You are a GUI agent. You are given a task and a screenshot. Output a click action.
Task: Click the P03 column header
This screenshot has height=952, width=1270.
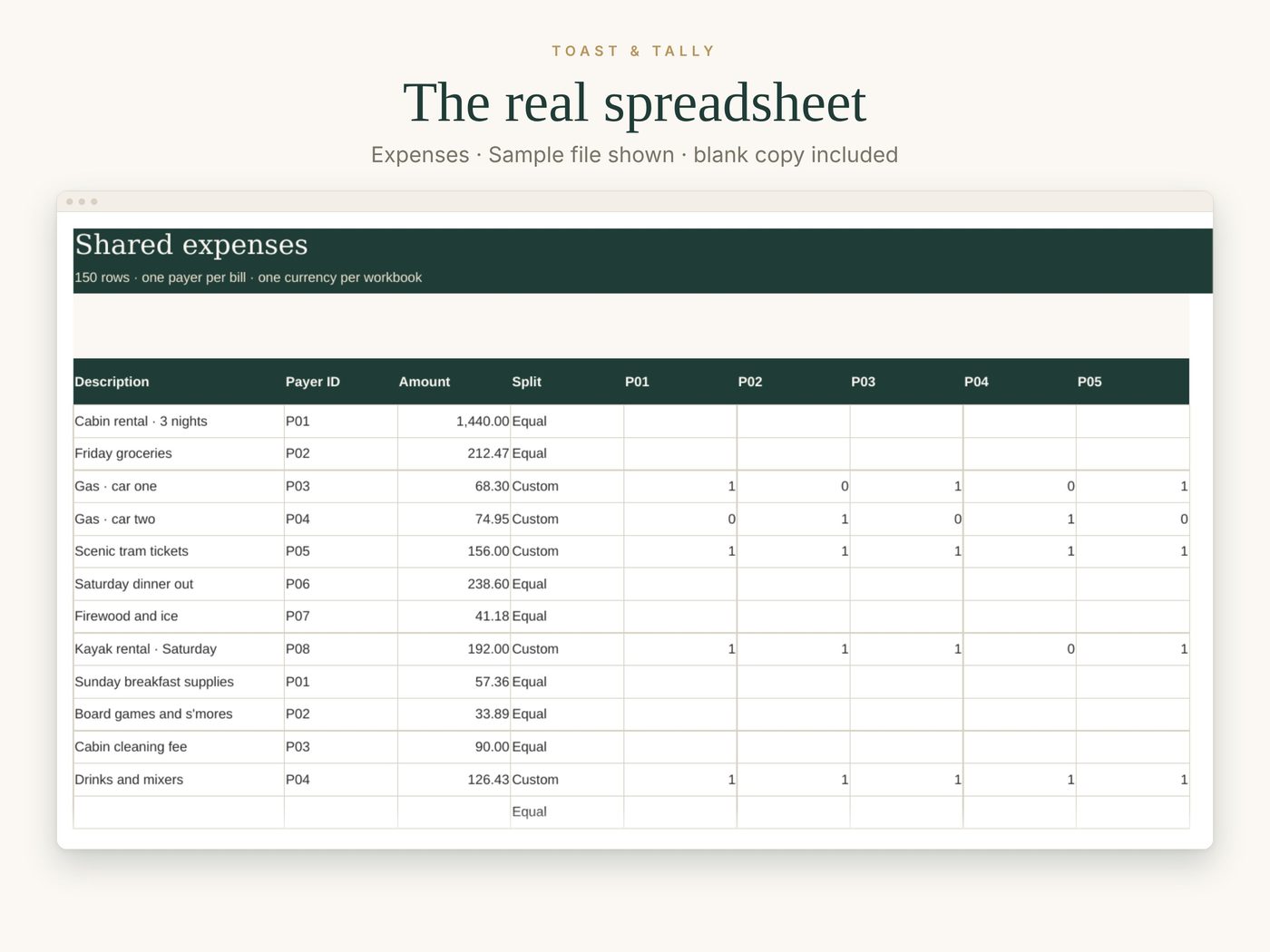coord(906,382)
